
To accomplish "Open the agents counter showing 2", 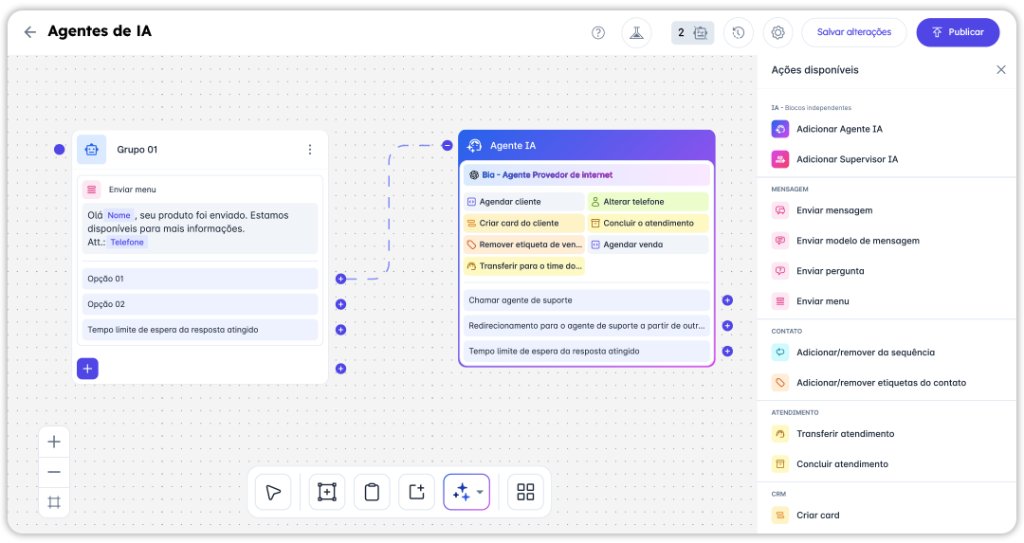I will pyautogui.click(x=692, y=33).
